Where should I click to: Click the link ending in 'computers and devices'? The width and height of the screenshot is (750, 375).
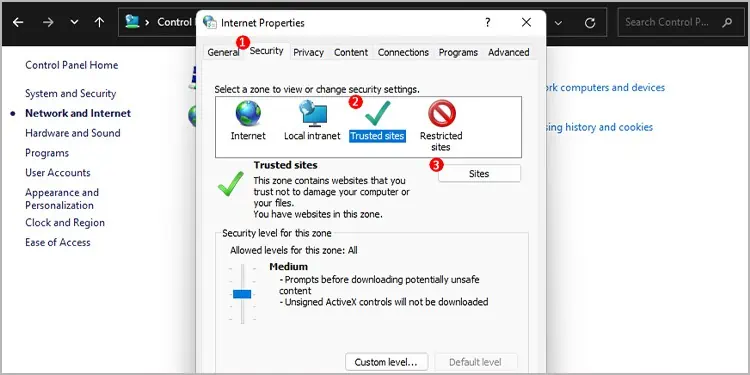tap(606, 88)
